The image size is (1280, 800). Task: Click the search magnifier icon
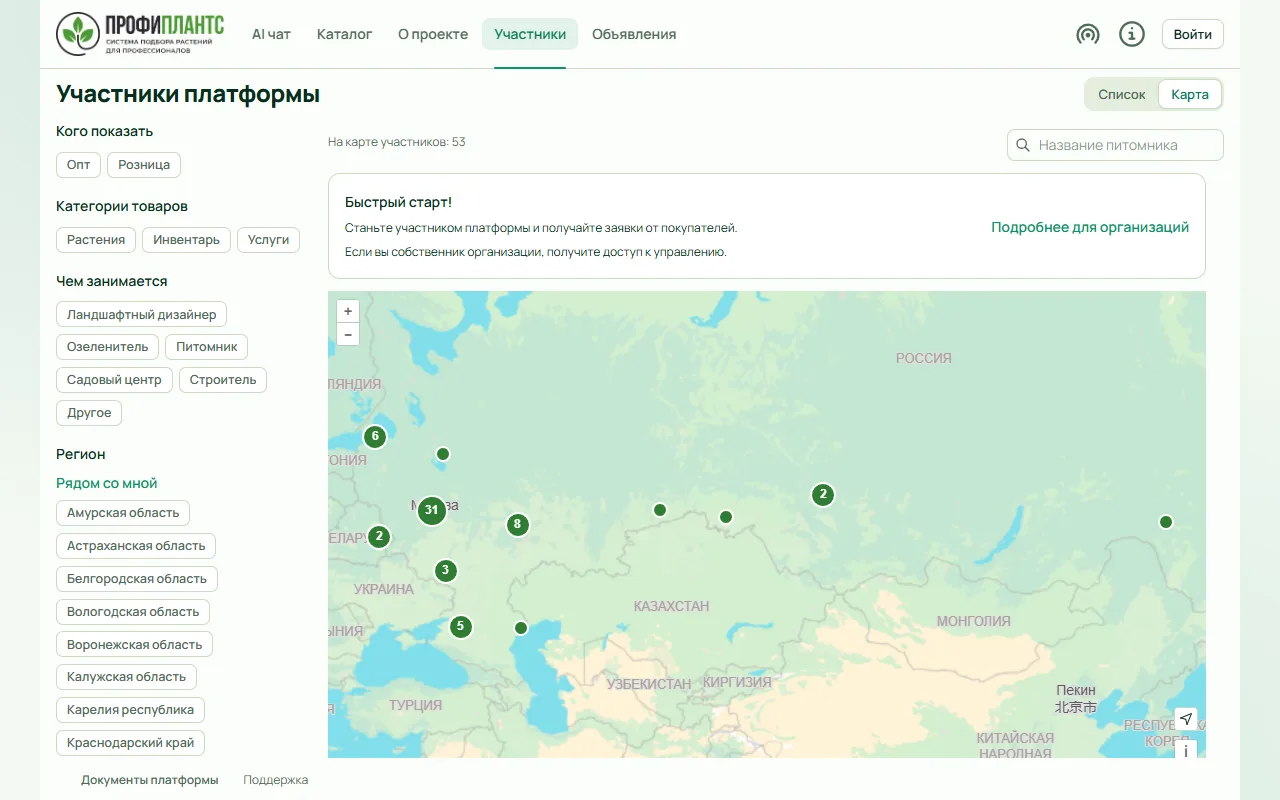click(x=1023, y=145)
